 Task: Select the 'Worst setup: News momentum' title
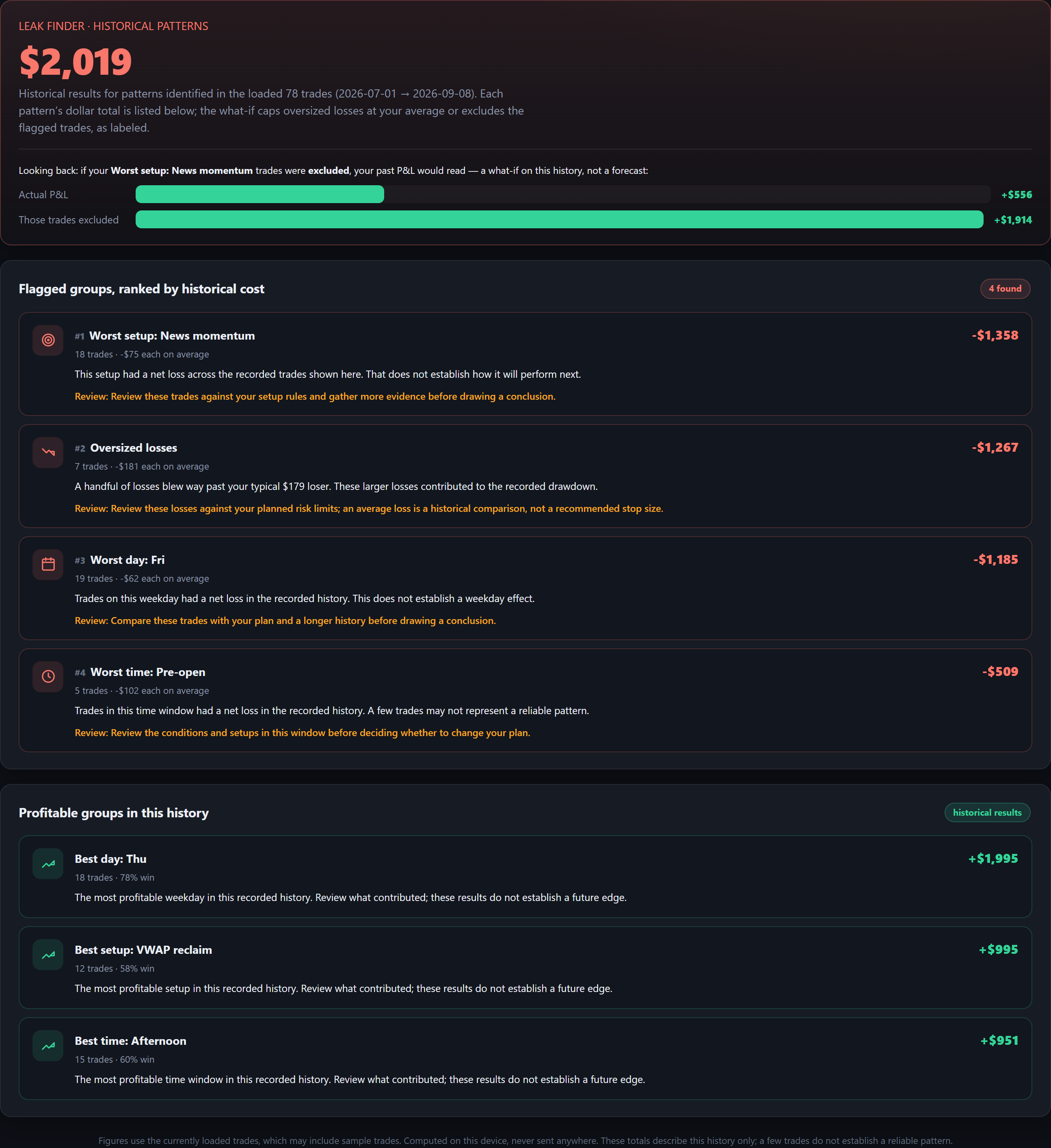tap(172, 336)
